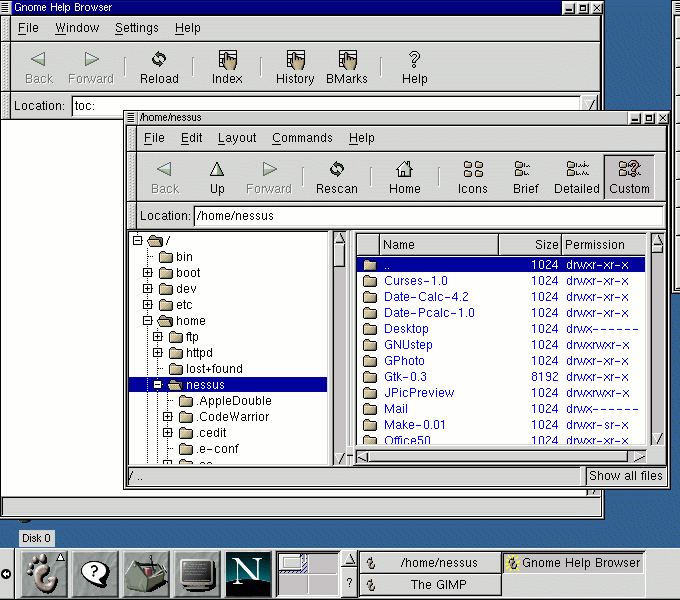The image size is (680, 600).
Task: Collapse the nessus folder in tree
Action: pos(158,385)
